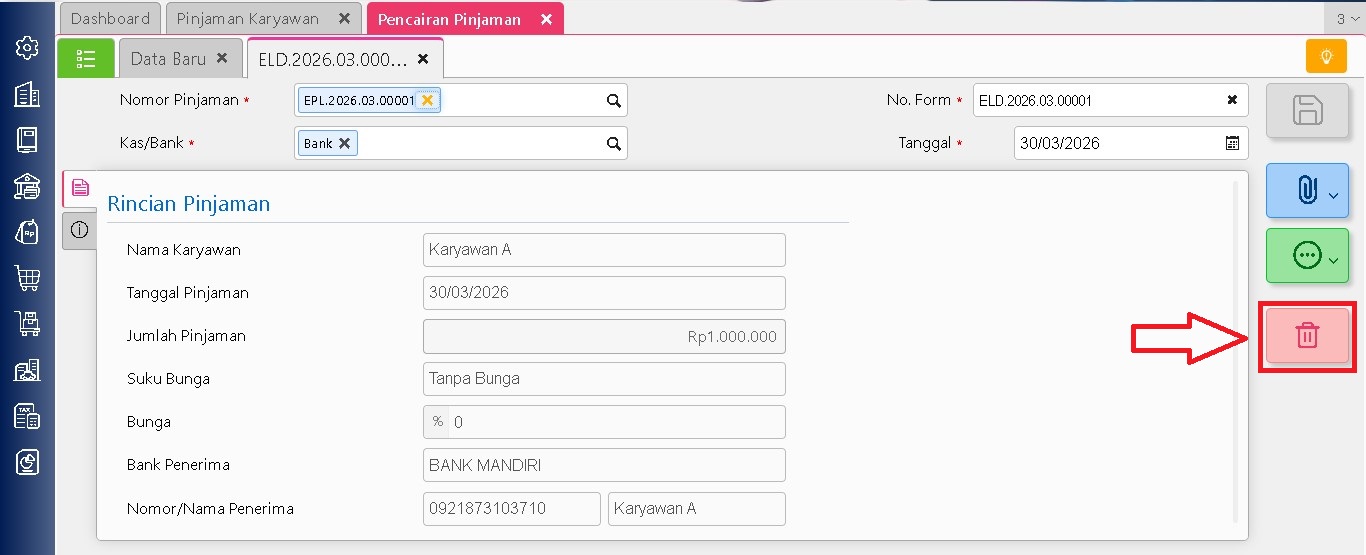Open the green list view button
This screenshot has width=1366, height=555.
(86, 59)
